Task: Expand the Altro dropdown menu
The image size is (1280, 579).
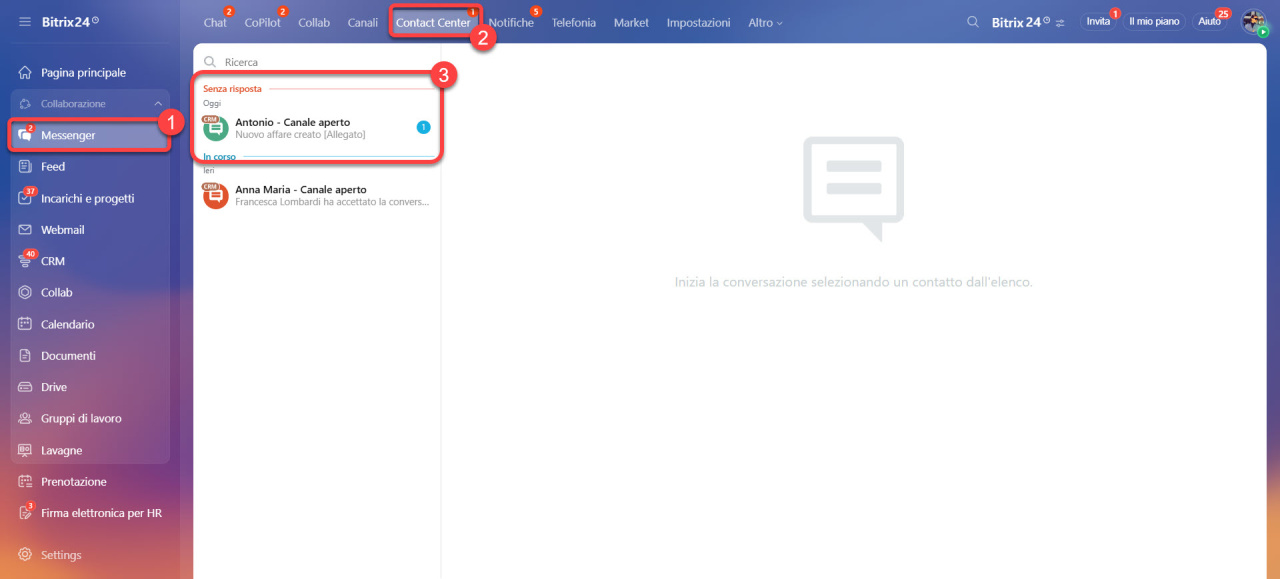Action: [766, 22]
